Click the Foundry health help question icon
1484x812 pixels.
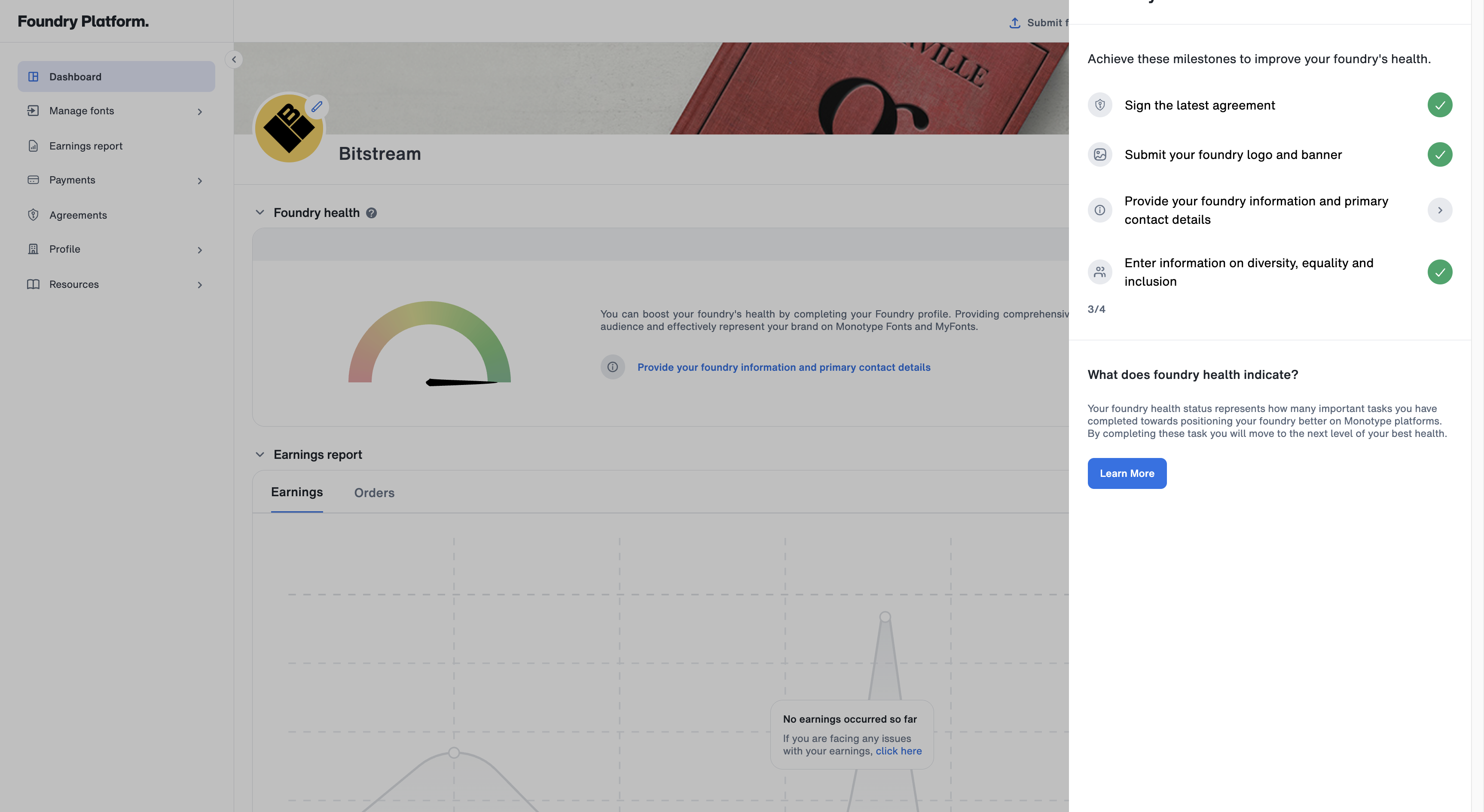pyautogui.click(x=372, y=213)
